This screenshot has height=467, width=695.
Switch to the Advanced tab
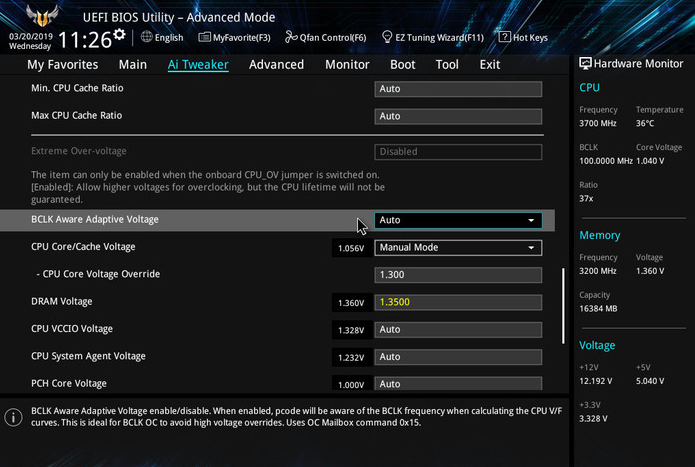coord(276,64)
